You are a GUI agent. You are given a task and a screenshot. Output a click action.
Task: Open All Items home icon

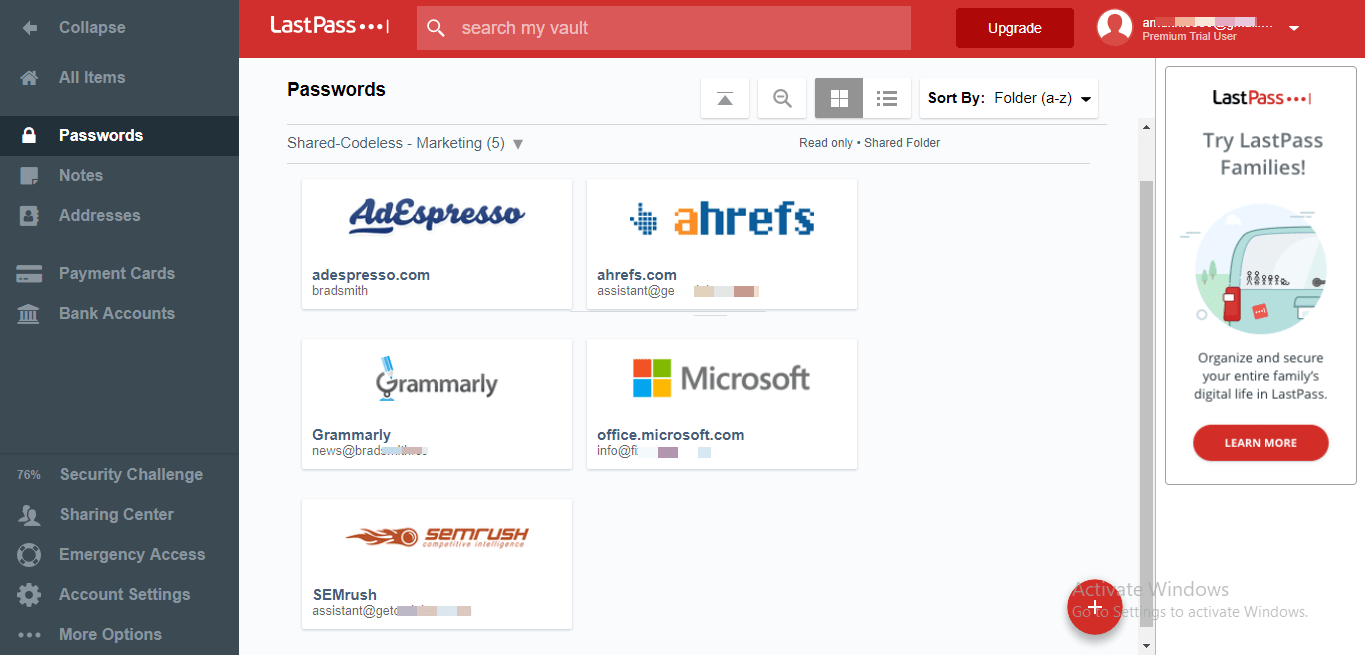point(30,78)
